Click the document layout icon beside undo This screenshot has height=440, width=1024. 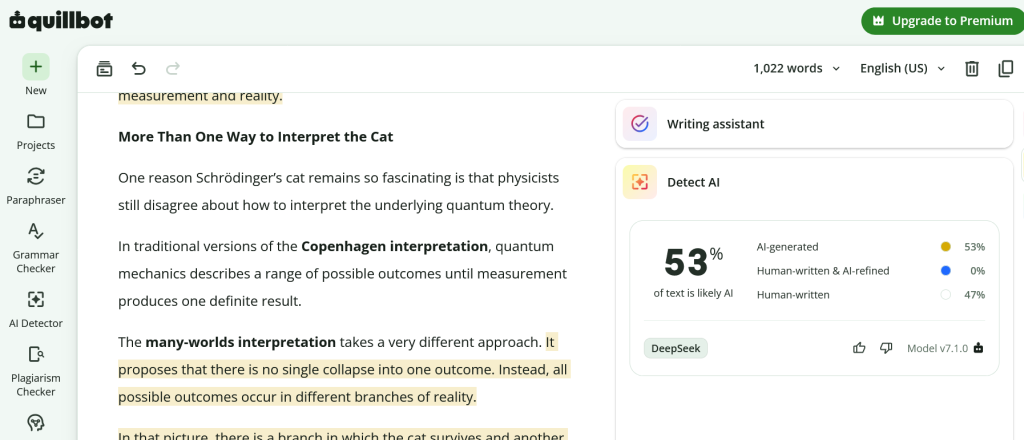click(x=104, y=68)
